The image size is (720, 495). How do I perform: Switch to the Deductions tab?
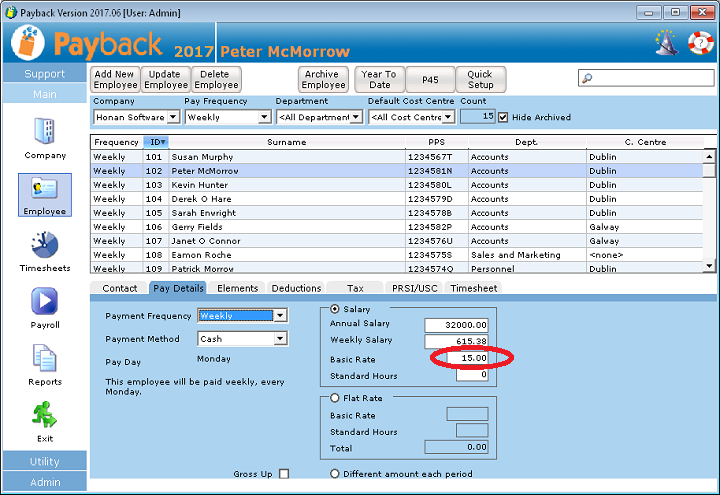296,288
